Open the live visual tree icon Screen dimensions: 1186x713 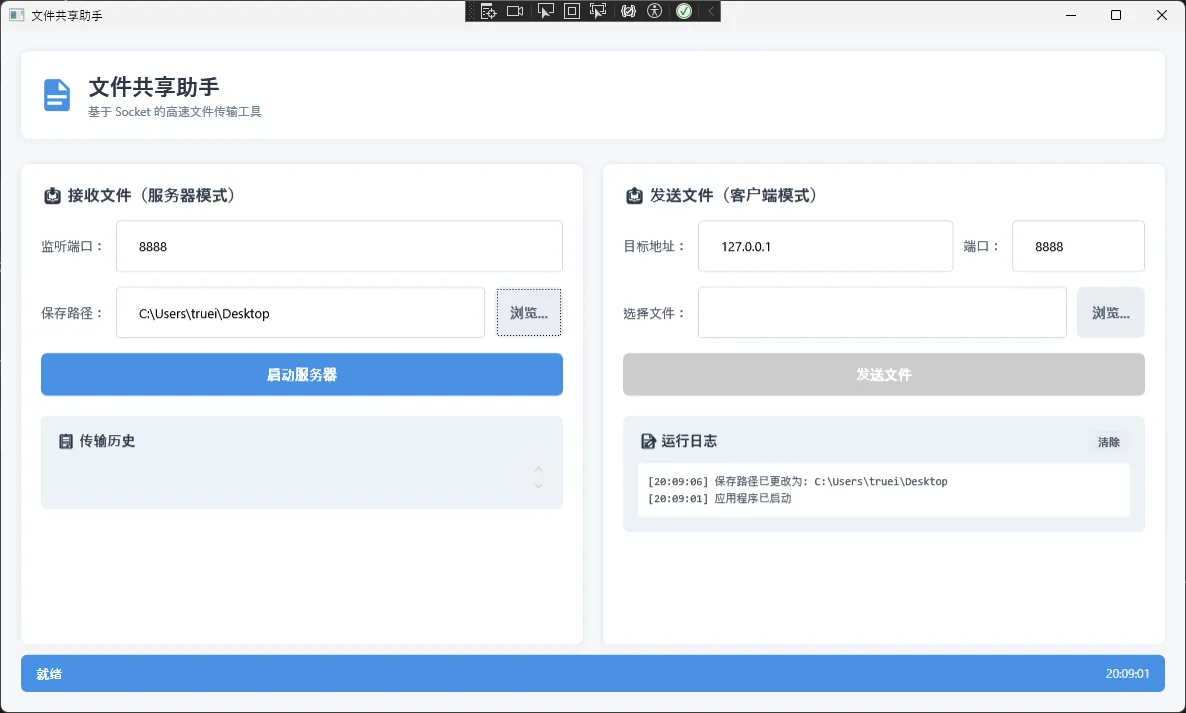(488, 11)
